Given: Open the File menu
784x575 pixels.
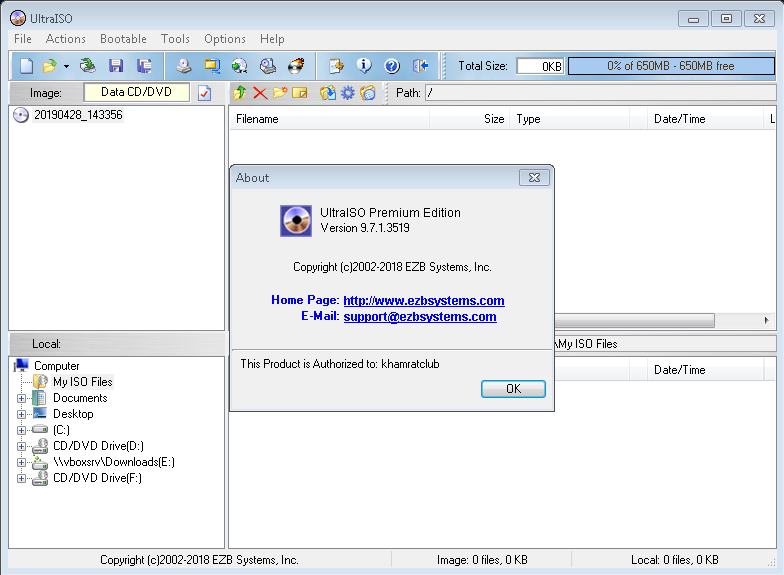Looking at the screenshot, I should tap(22, 38).
